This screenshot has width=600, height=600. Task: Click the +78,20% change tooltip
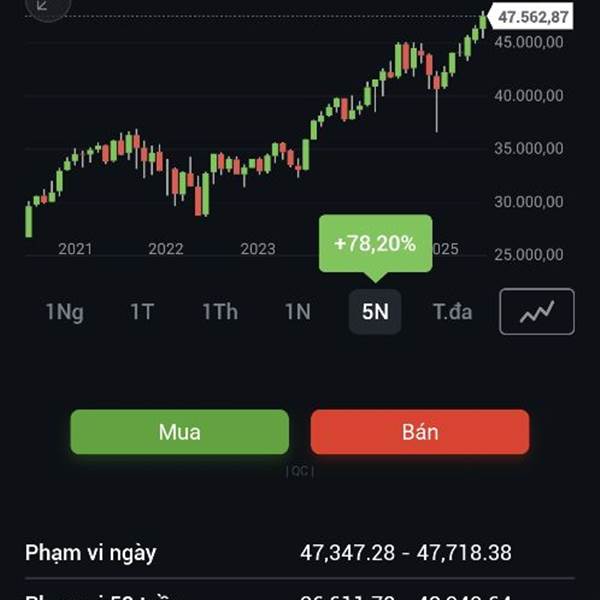(x=375, y=245)
